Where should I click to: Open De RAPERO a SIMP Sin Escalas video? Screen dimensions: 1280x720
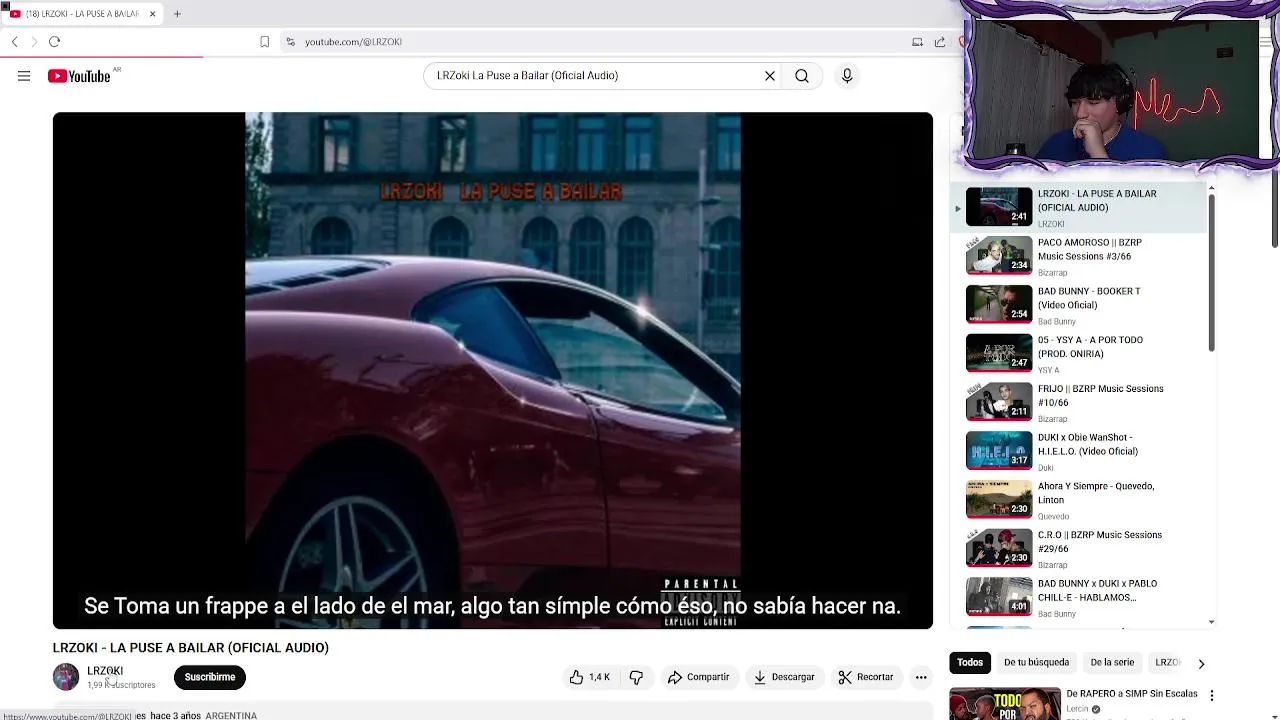coord(1131,693)
